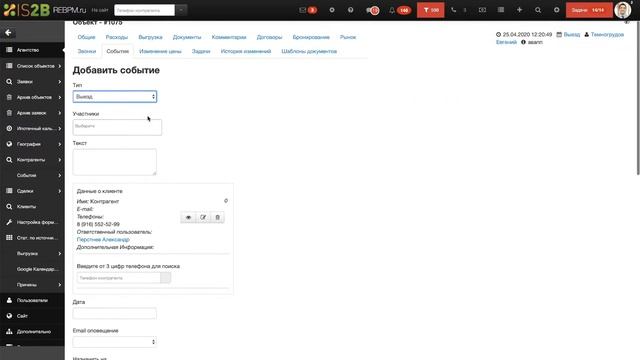Image resolution: width=640 pixels, height=360 pixels.
Task: Open the gear icon next to the mail counter
Action: pos(332,10)
